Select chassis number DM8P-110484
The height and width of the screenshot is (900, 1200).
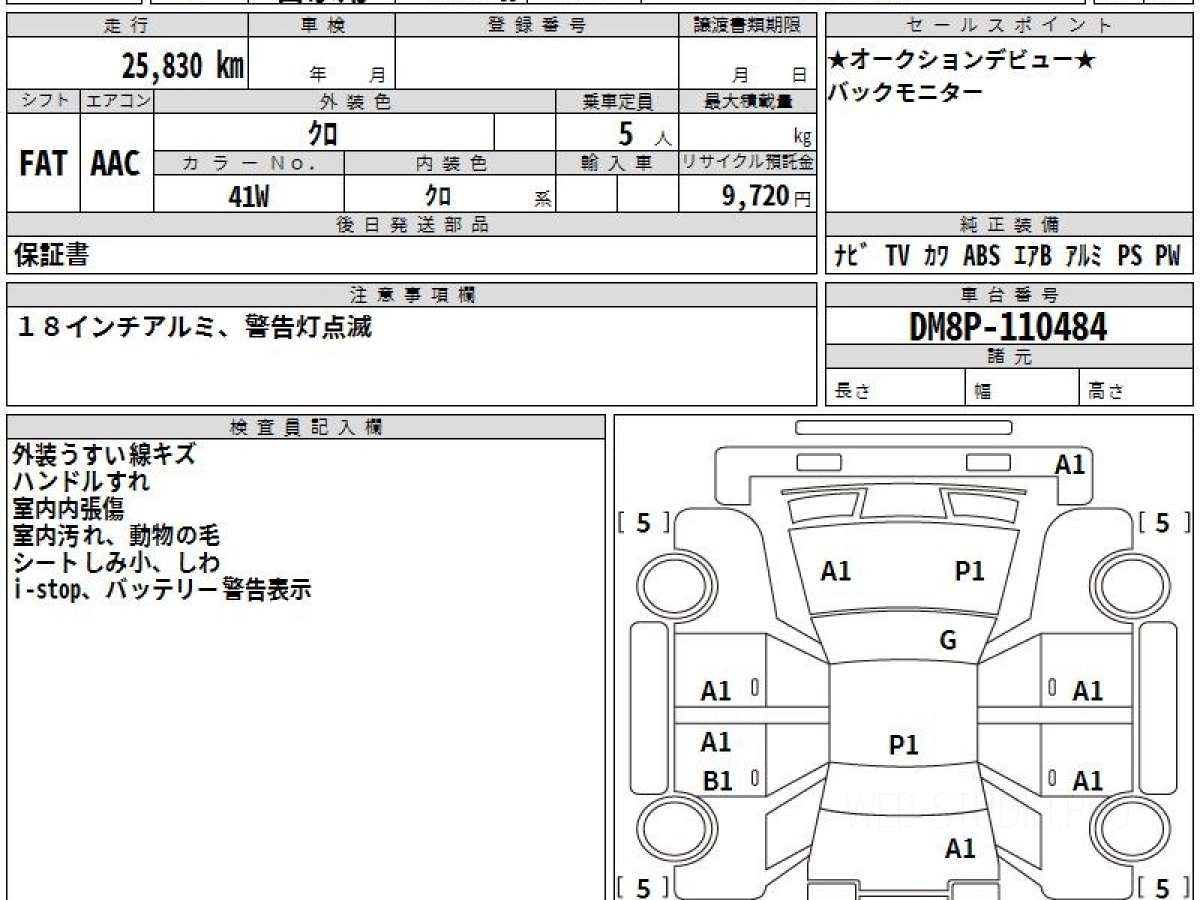tap(1008, 326)
